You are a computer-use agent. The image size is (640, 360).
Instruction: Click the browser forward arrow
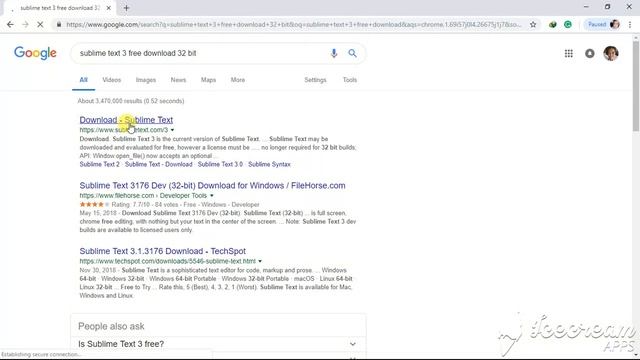(x=25, y=24)
